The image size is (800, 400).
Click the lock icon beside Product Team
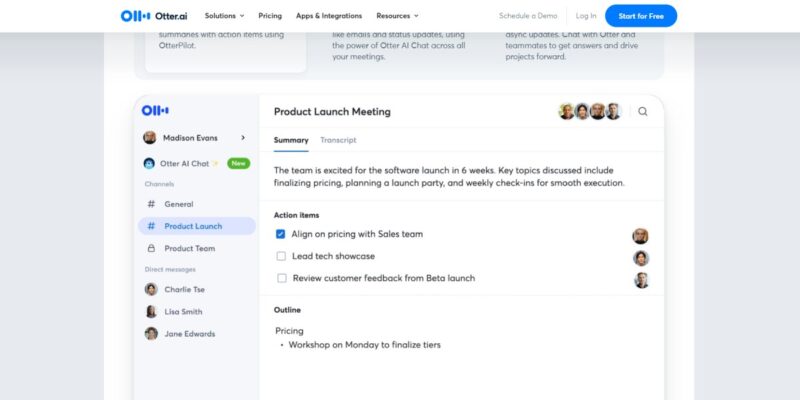pyautogui.click(x=151, y=248)
